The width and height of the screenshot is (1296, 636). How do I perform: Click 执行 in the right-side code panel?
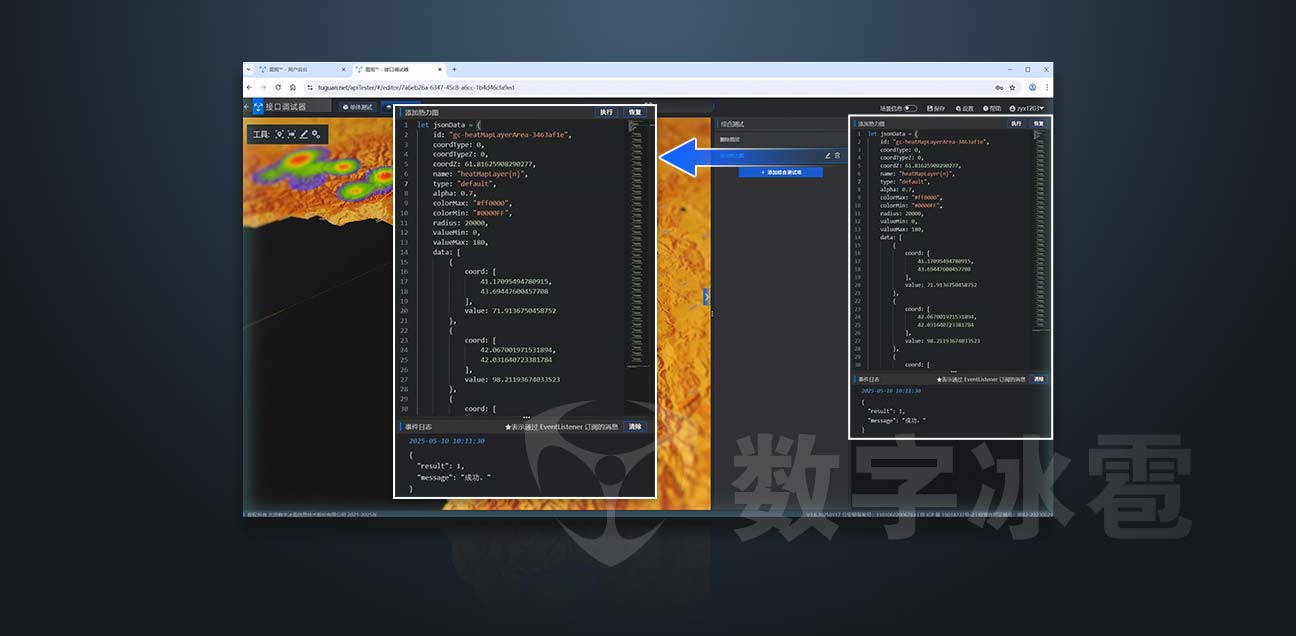(x=1016, y=123)
